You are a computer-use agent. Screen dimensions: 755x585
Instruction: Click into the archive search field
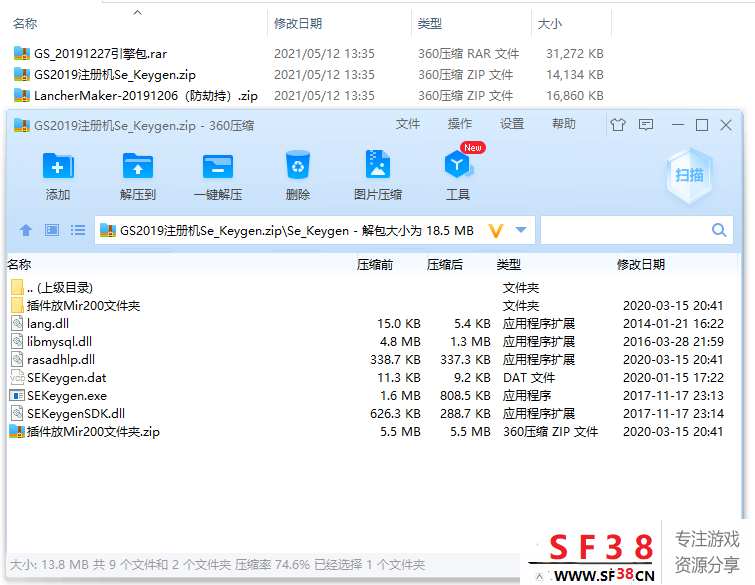[637, 230]
